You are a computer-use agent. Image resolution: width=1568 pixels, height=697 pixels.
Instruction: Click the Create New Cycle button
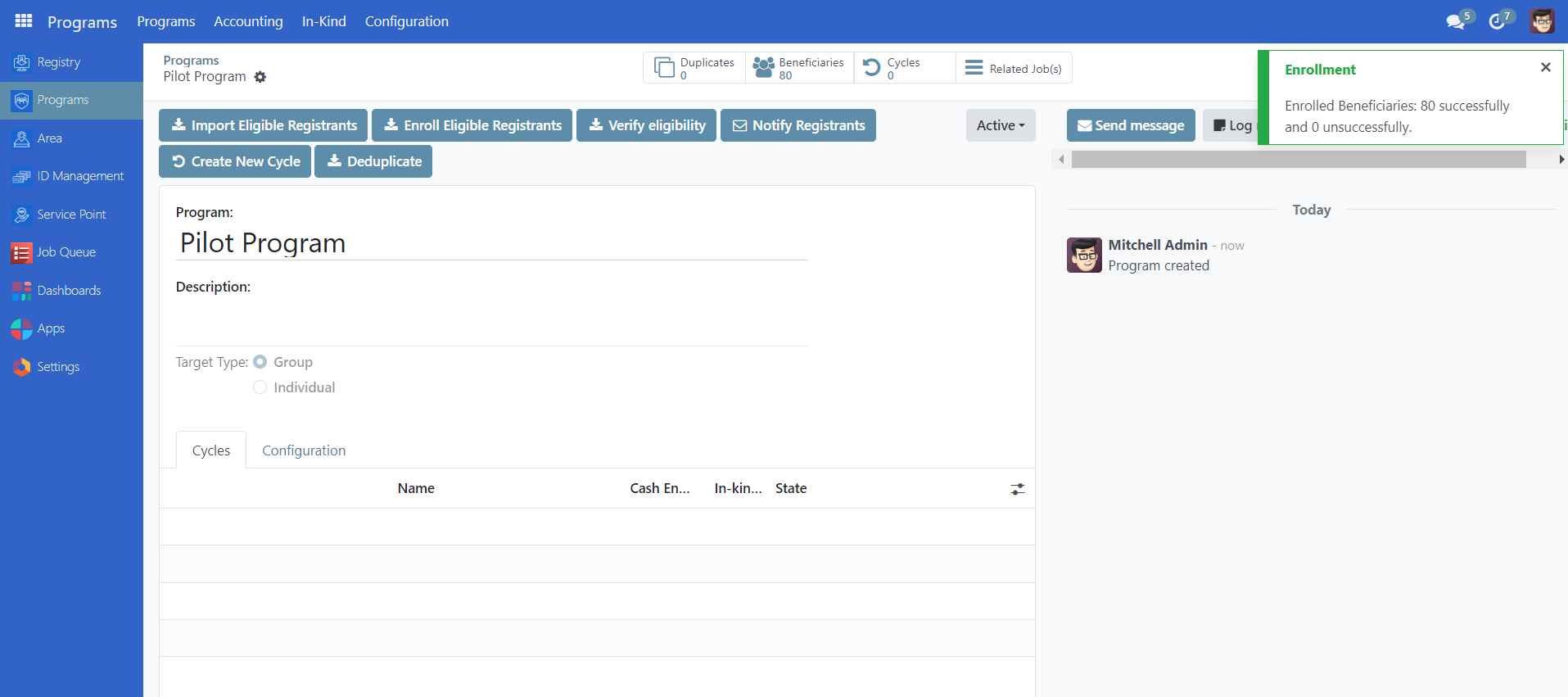(x=235, y=161)
